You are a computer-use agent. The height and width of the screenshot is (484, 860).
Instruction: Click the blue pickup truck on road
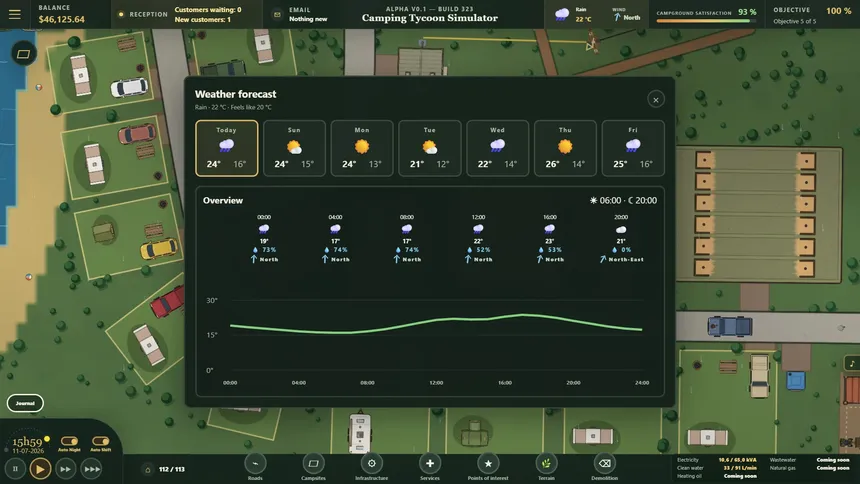click(x=729, y=326)
